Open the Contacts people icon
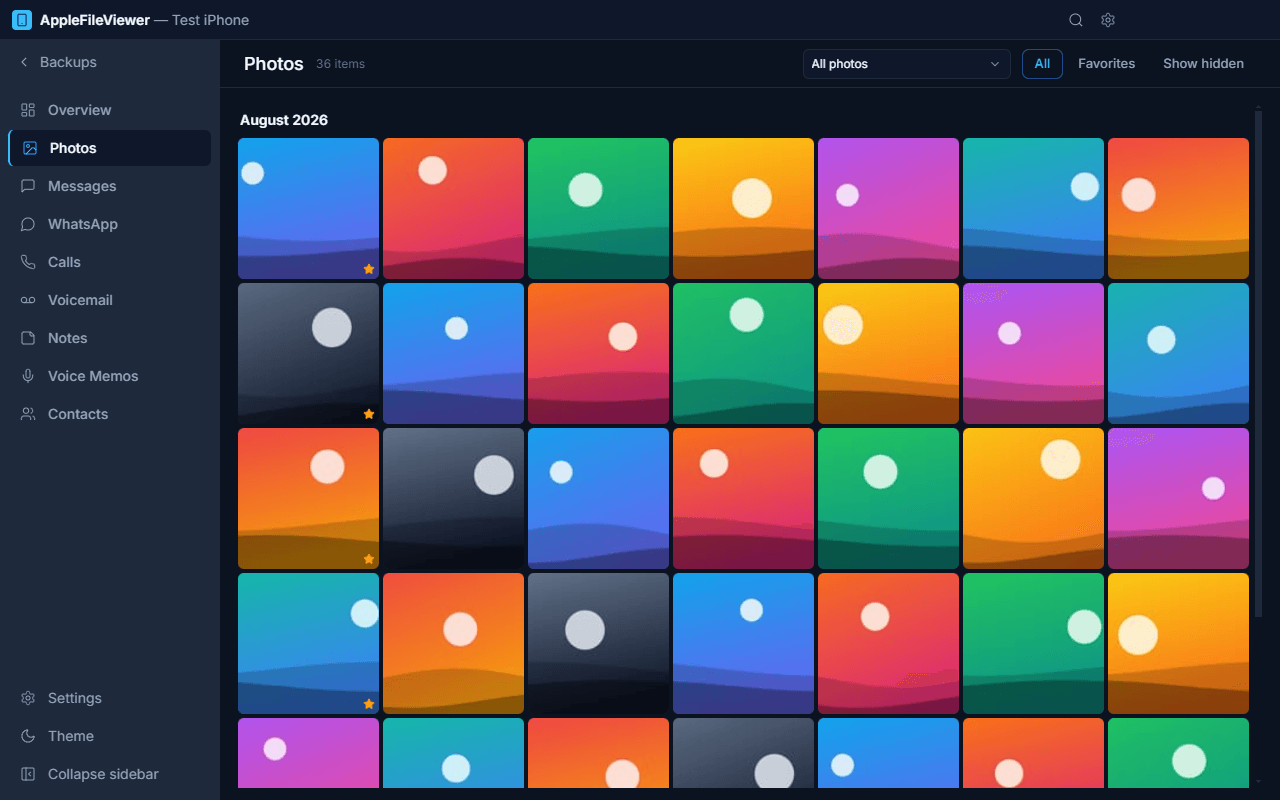Image resolution: width=1280 pixels, height=800 pixels. 28,414
